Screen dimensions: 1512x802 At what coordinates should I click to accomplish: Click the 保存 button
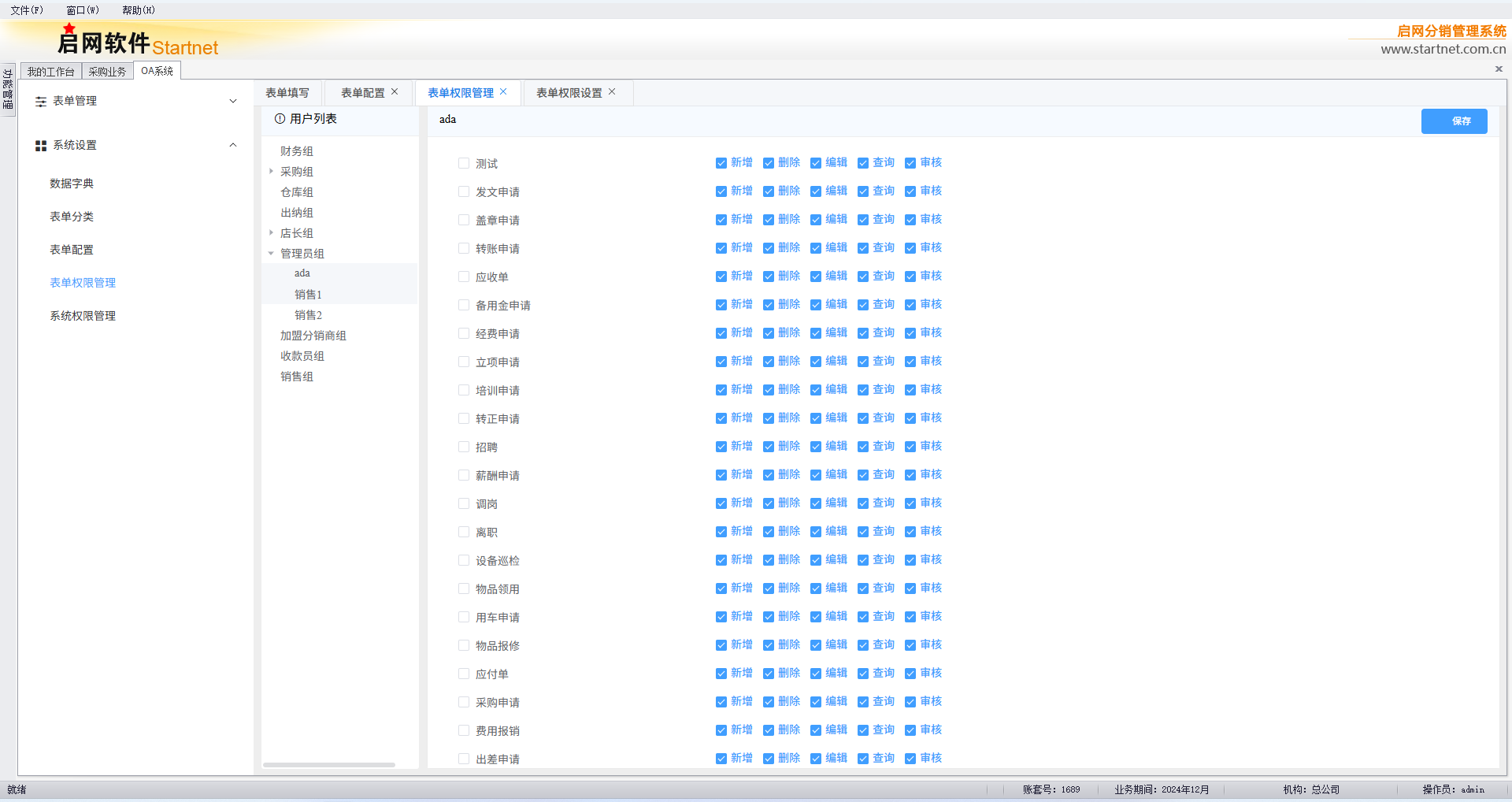point(1454,121)
